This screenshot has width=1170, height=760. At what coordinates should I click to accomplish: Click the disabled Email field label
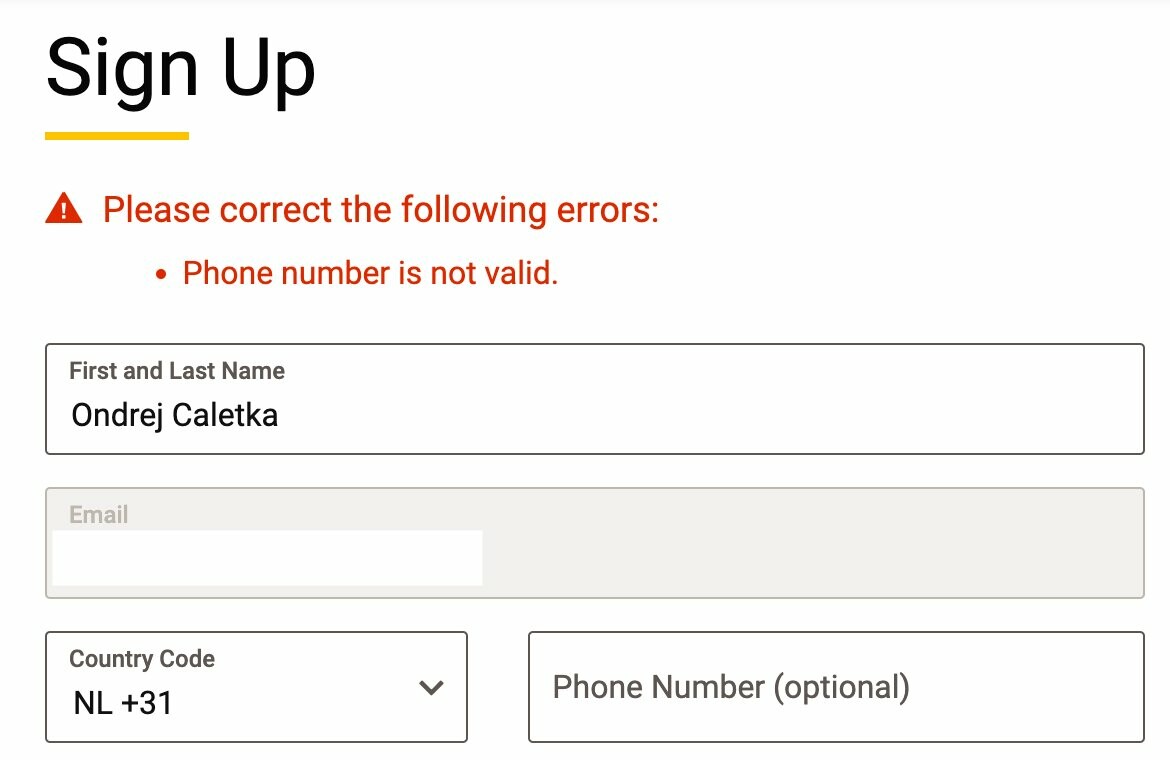tap(99, 515)
